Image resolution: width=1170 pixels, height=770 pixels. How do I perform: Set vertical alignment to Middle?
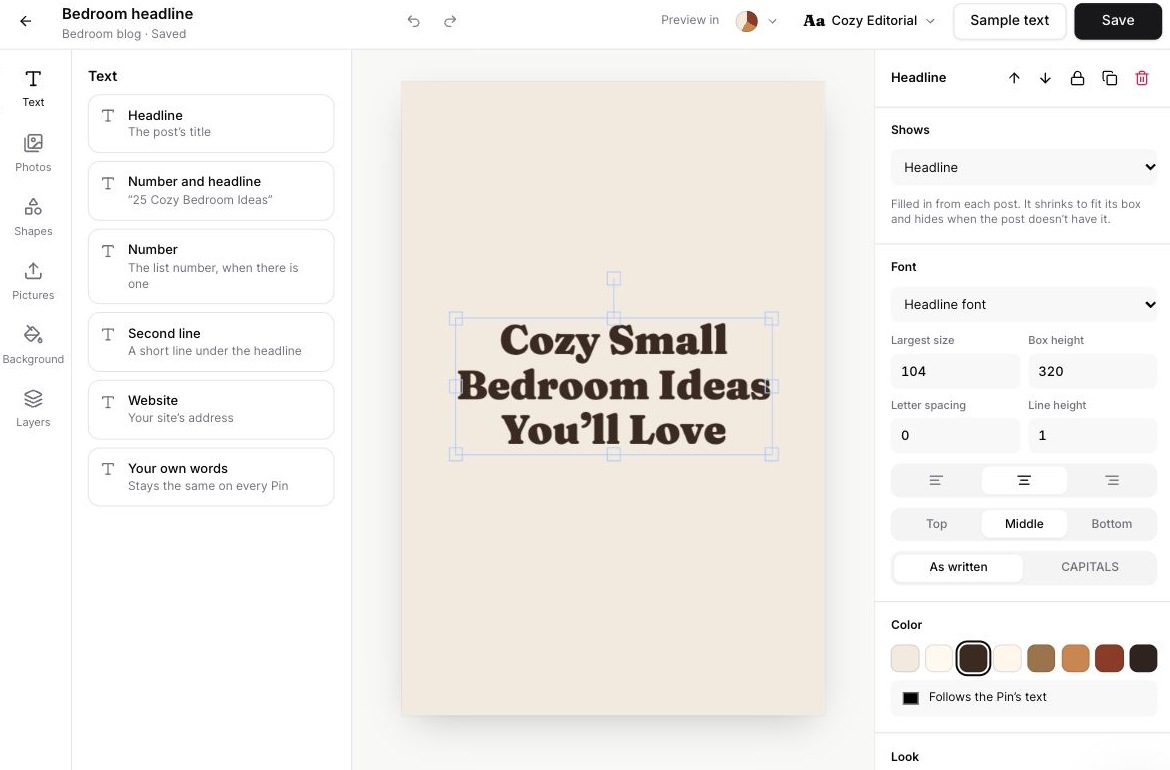(x=1024, y=524)
